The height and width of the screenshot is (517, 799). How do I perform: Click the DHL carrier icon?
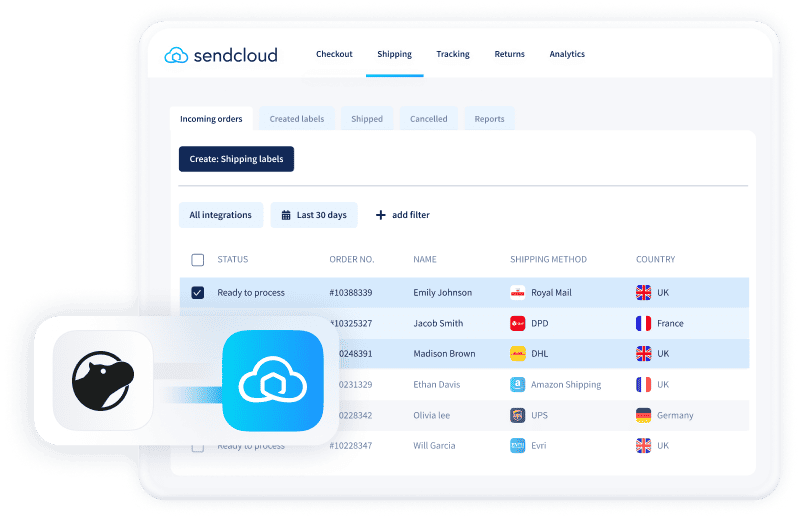517,353
